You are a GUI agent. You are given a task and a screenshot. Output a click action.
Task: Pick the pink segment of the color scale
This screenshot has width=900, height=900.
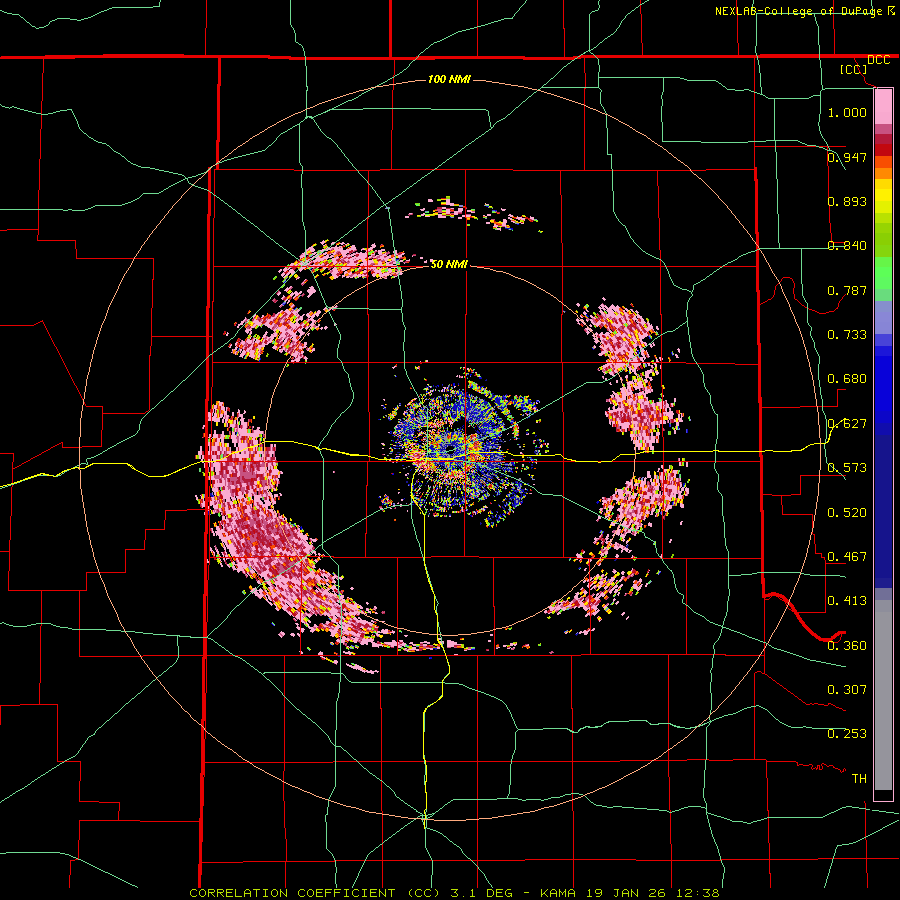[x=883, y=107]
